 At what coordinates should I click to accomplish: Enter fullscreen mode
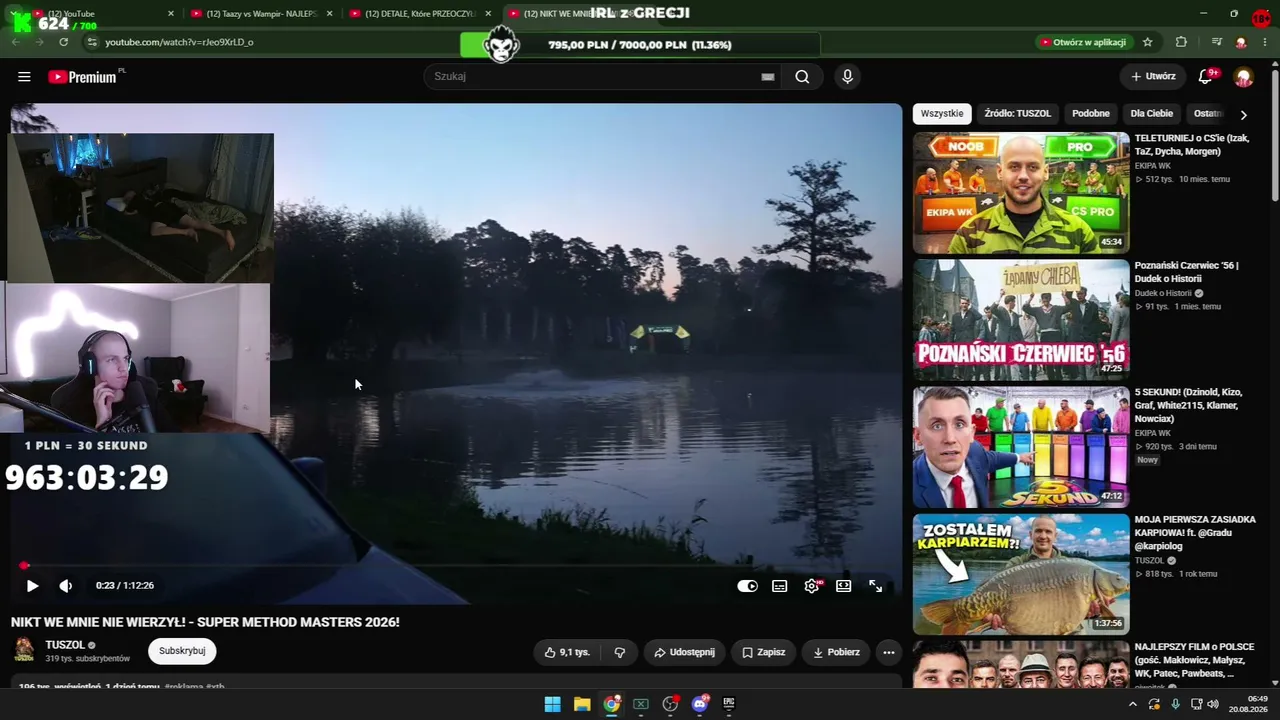(x=876, y=586)
